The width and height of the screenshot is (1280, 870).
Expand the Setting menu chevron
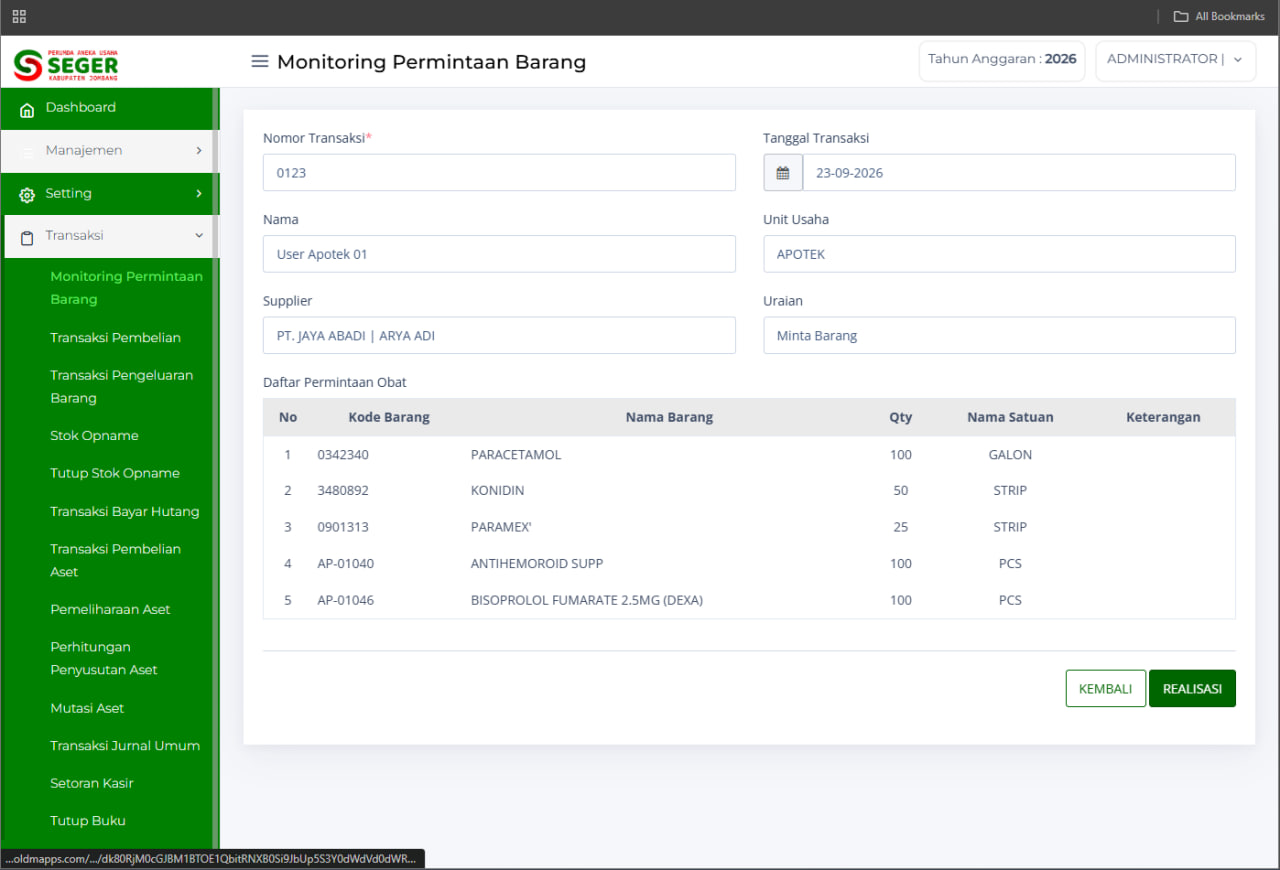tap(198, 193)
